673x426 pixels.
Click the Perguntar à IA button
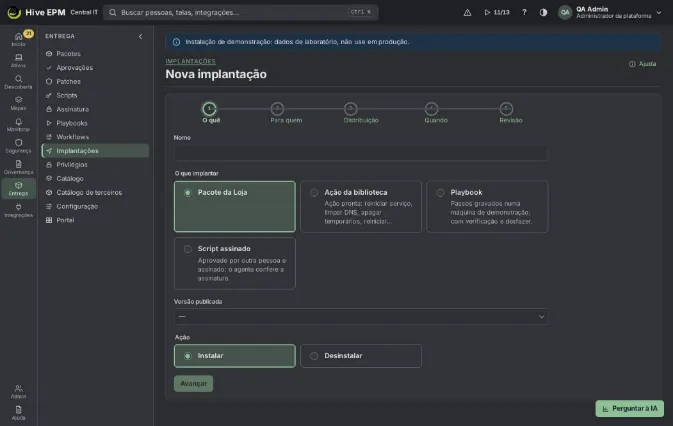tap(629, 408)
